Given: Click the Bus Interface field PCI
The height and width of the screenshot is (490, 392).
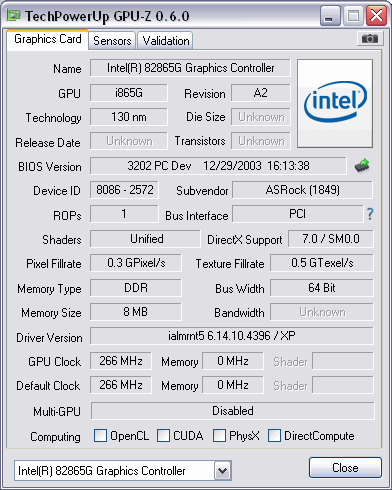Looking at the screenshot, I should click(x=298, y=214).
